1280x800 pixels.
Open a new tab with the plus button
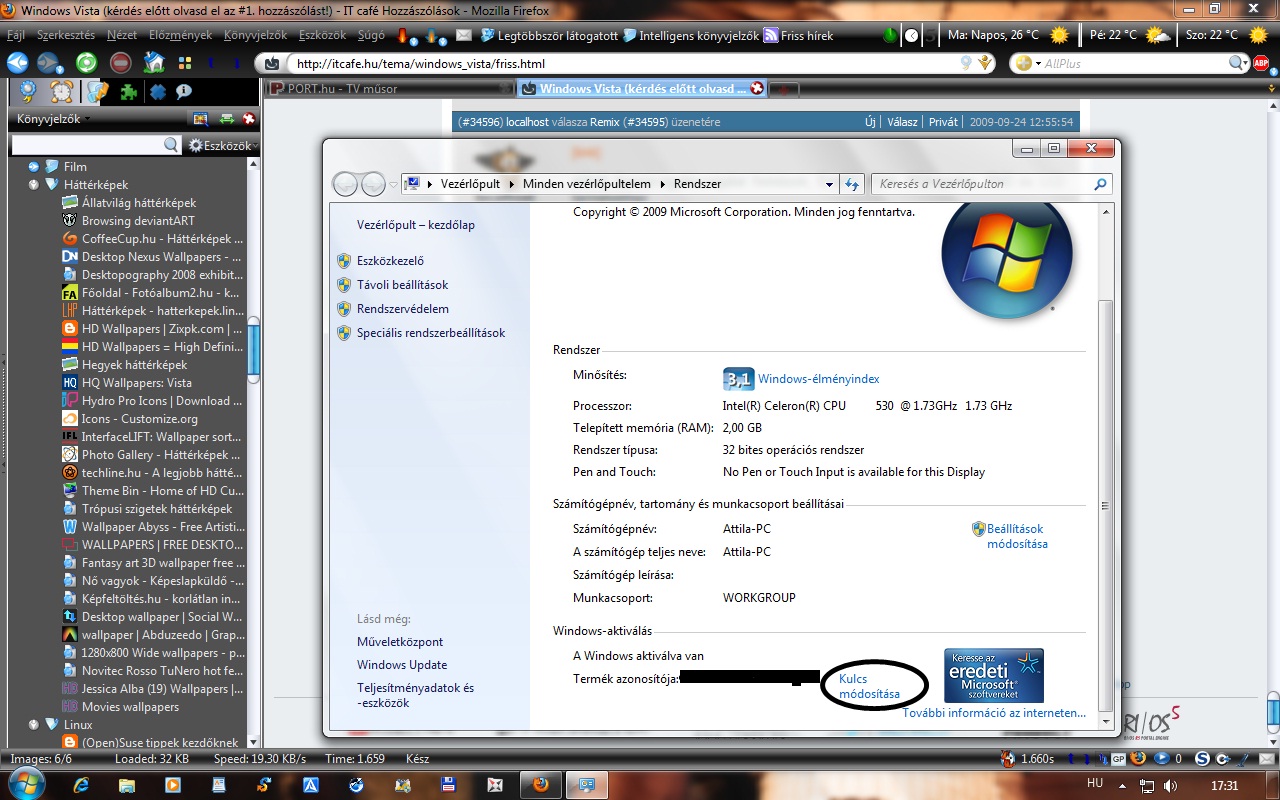(x=784, y=89)
